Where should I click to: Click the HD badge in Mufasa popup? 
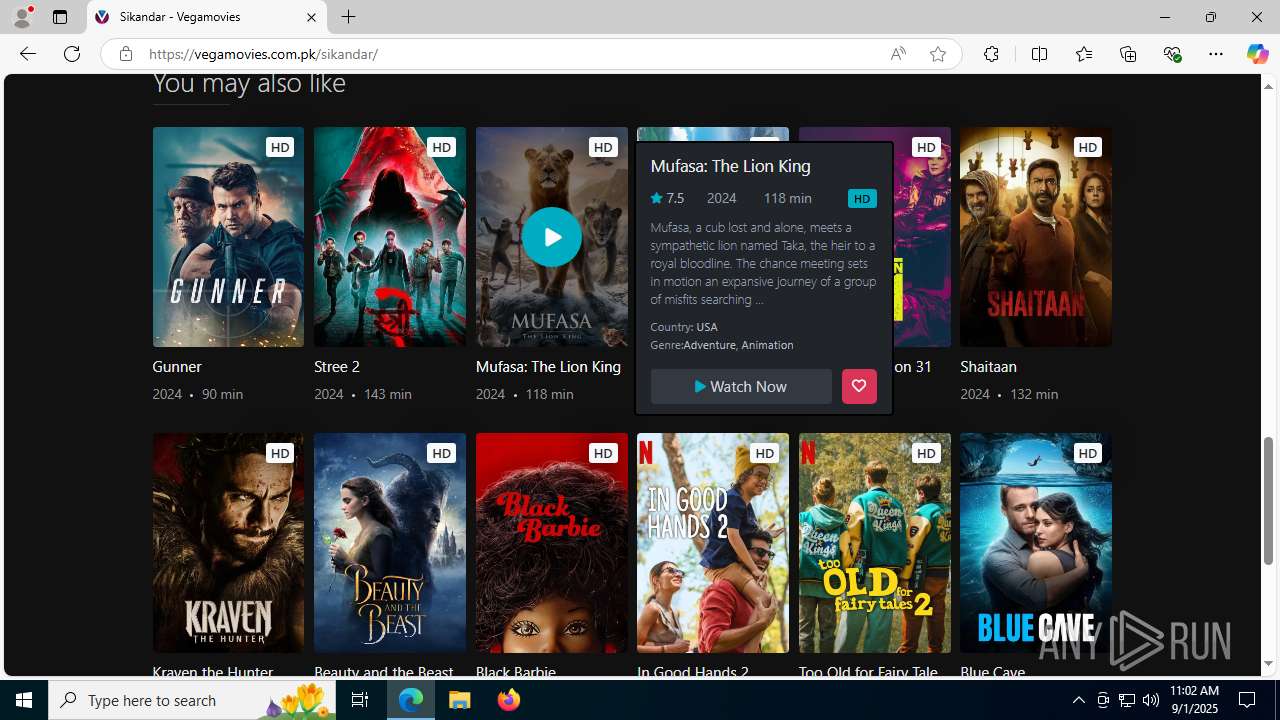point(862,198)
